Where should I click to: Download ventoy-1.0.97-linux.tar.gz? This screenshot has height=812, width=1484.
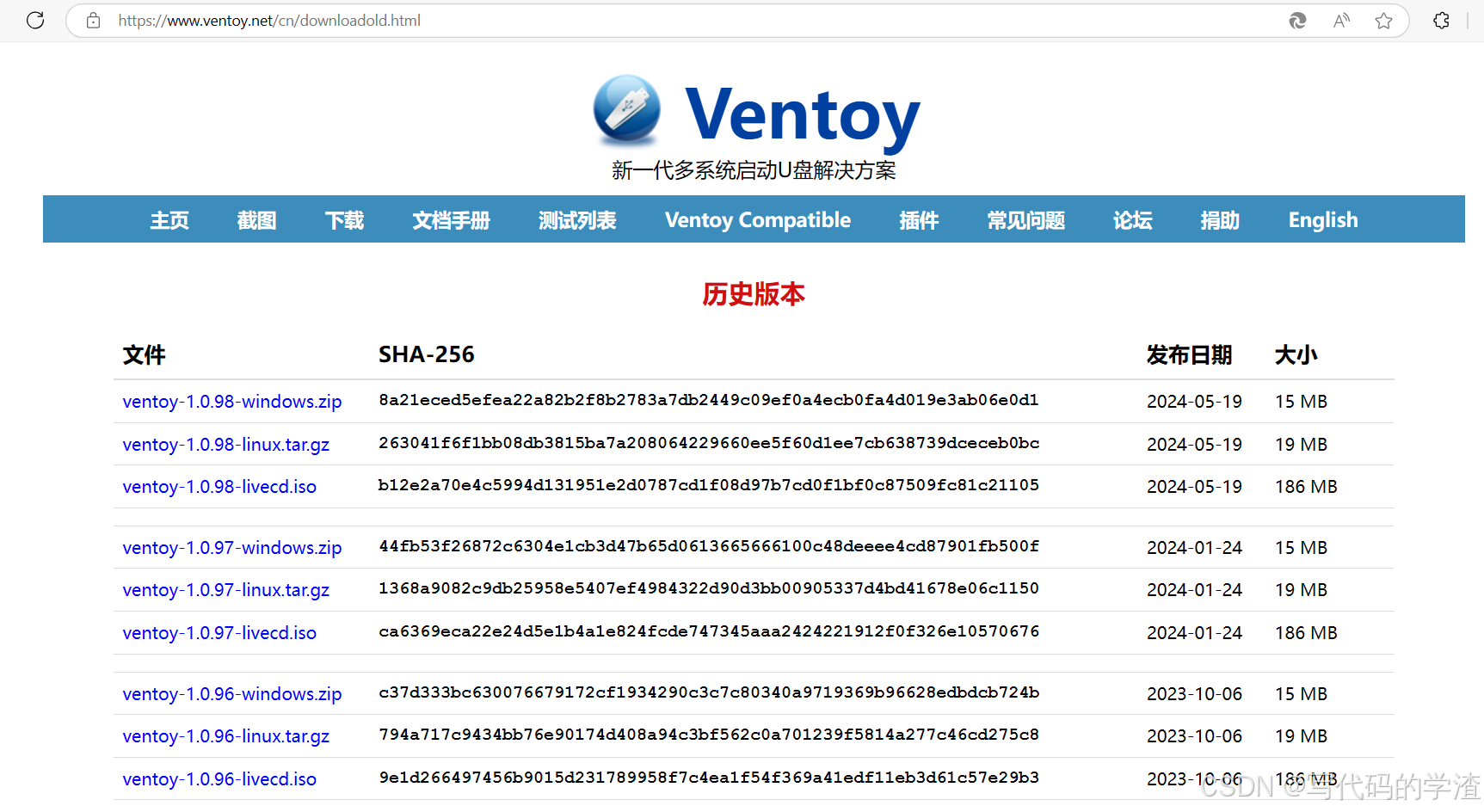coord(226,590)
